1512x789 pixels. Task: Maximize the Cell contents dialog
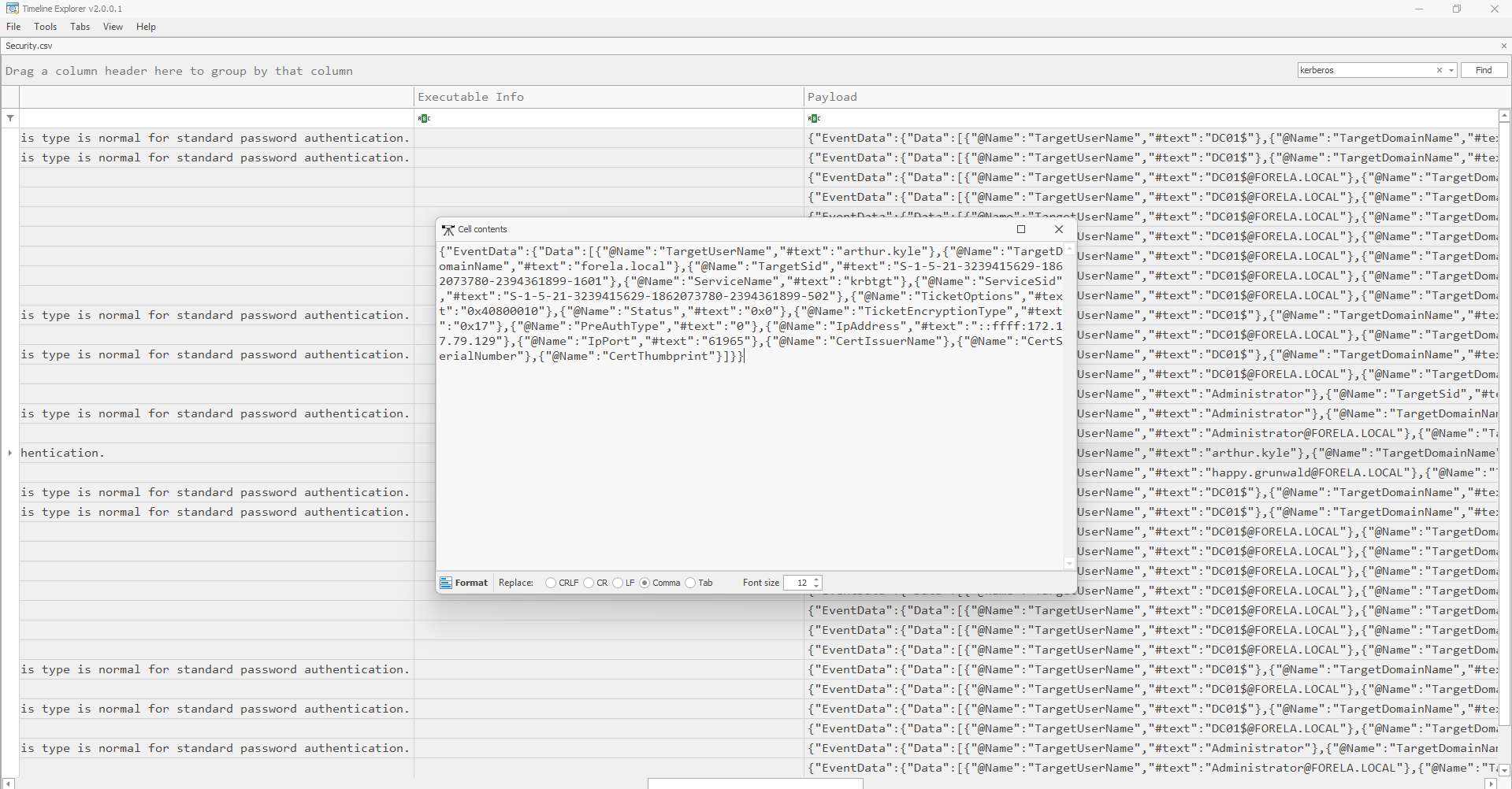[x=1021, y=229]
